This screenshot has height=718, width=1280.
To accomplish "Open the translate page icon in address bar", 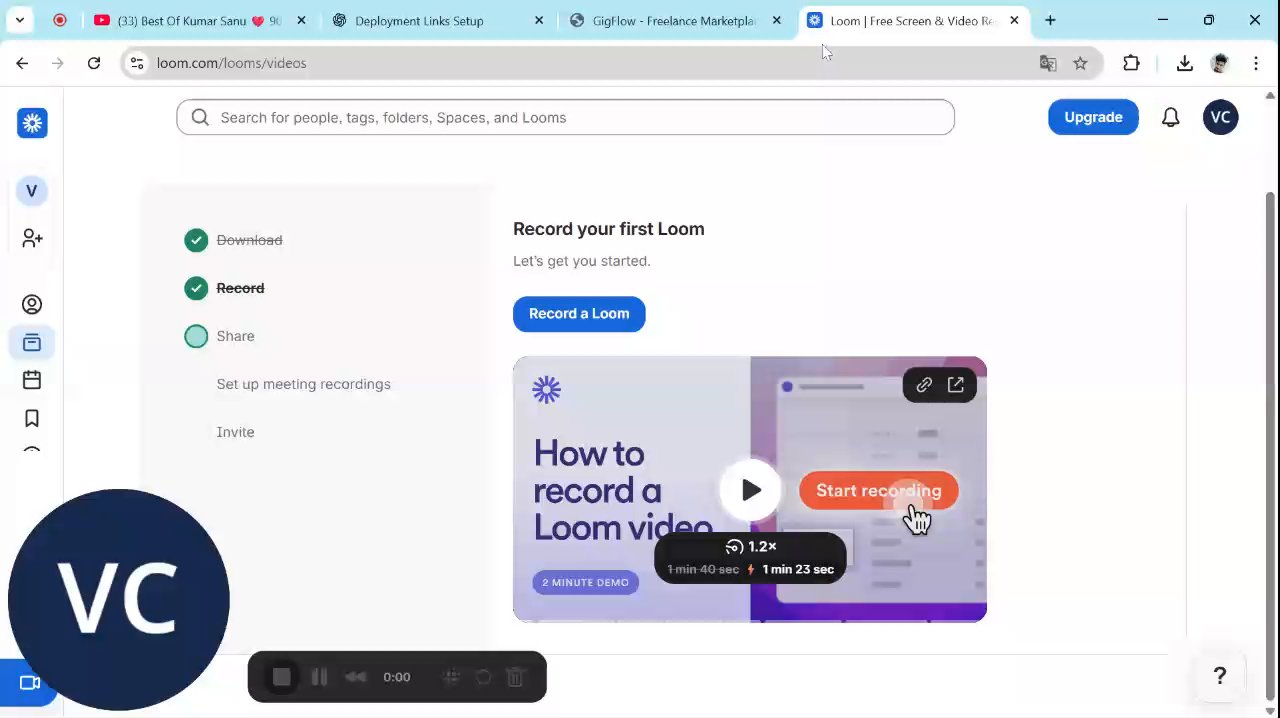I will (1048, 63).
